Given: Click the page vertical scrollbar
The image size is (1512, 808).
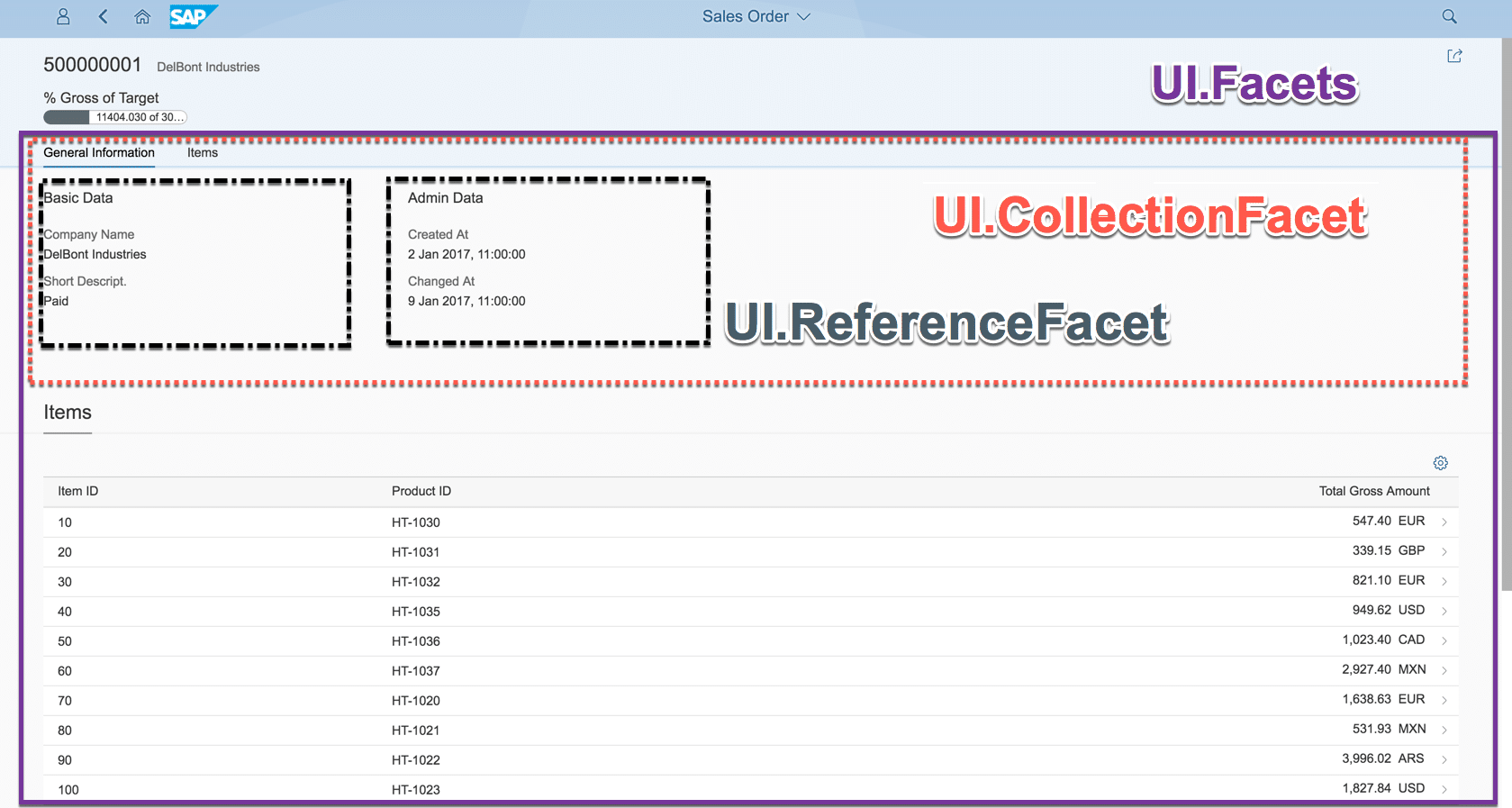Looking at the screenshot, I should pos(1506,315).
